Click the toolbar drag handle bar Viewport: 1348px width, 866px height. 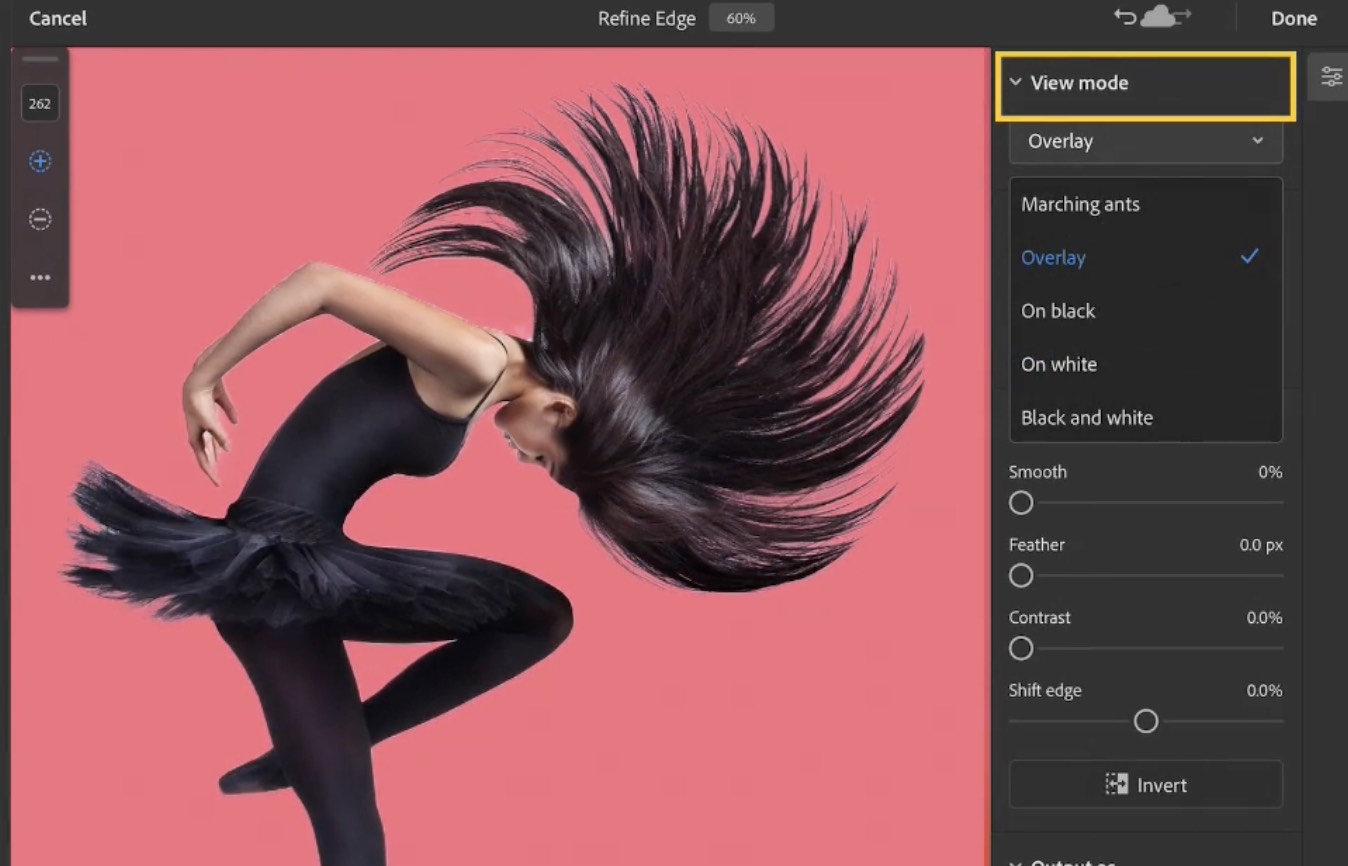(x=40, y=59)
